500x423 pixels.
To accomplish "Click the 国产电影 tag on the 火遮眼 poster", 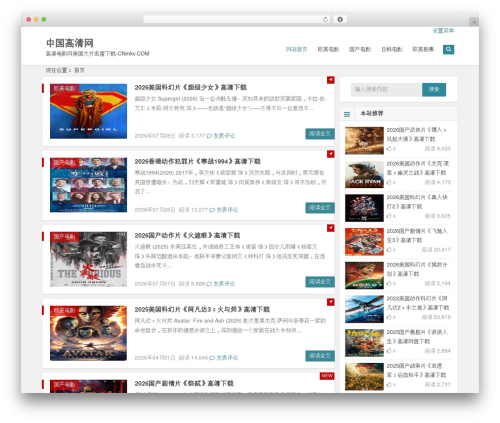I will [x=64, y=236].
